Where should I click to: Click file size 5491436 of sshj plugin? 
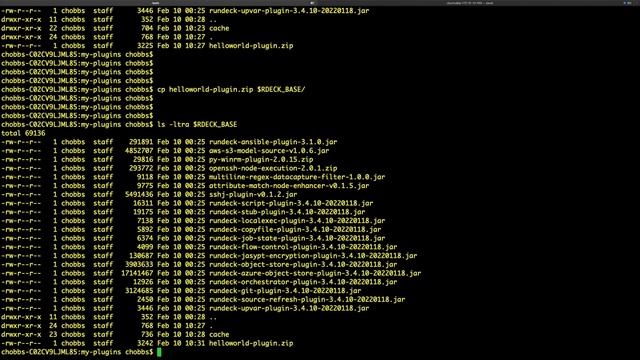click(139, 195)
